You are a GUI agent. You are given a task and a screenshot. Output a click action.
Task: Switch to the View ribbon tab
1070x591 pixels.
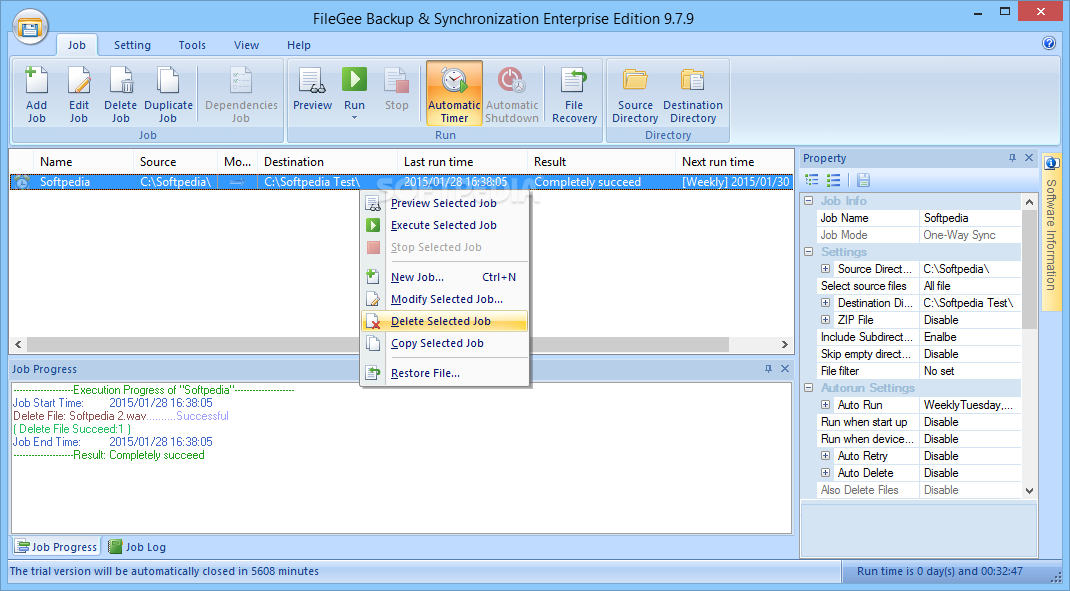(246, 45)
